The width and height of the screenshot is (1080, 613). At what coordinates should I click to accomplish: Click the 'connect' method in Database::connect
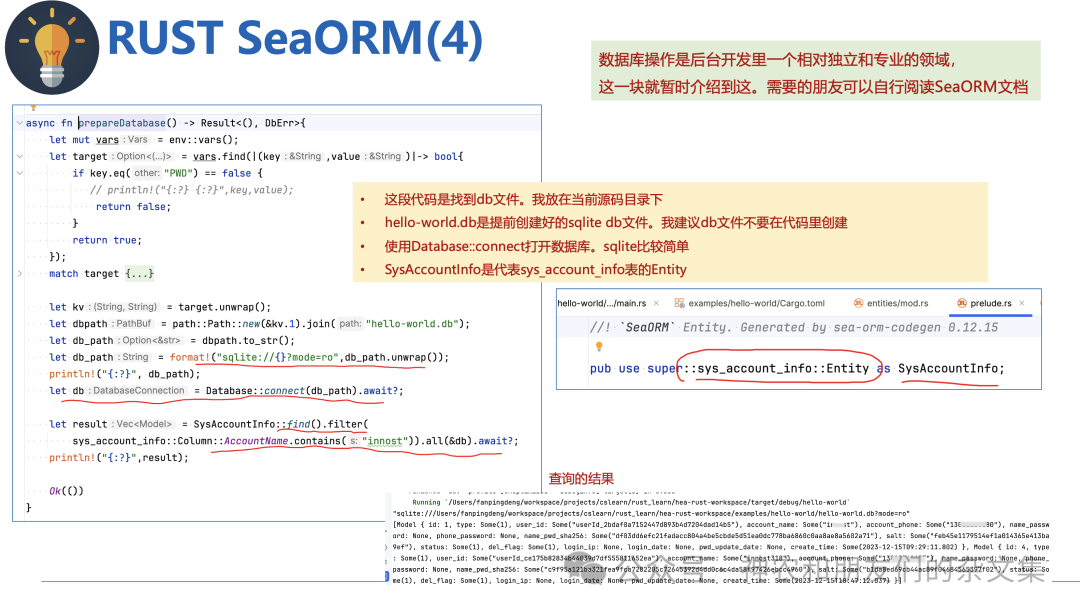click(x=283, y=391)
